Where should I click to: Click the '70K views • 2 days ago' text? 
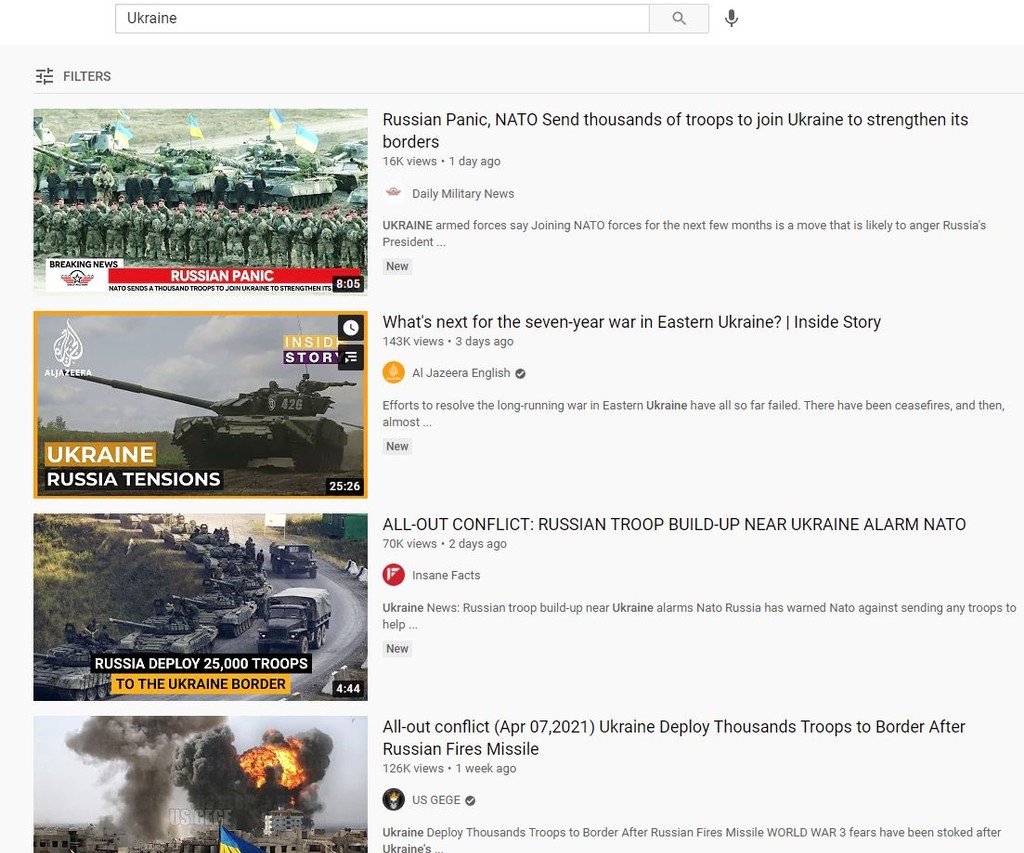click(445, 544)
